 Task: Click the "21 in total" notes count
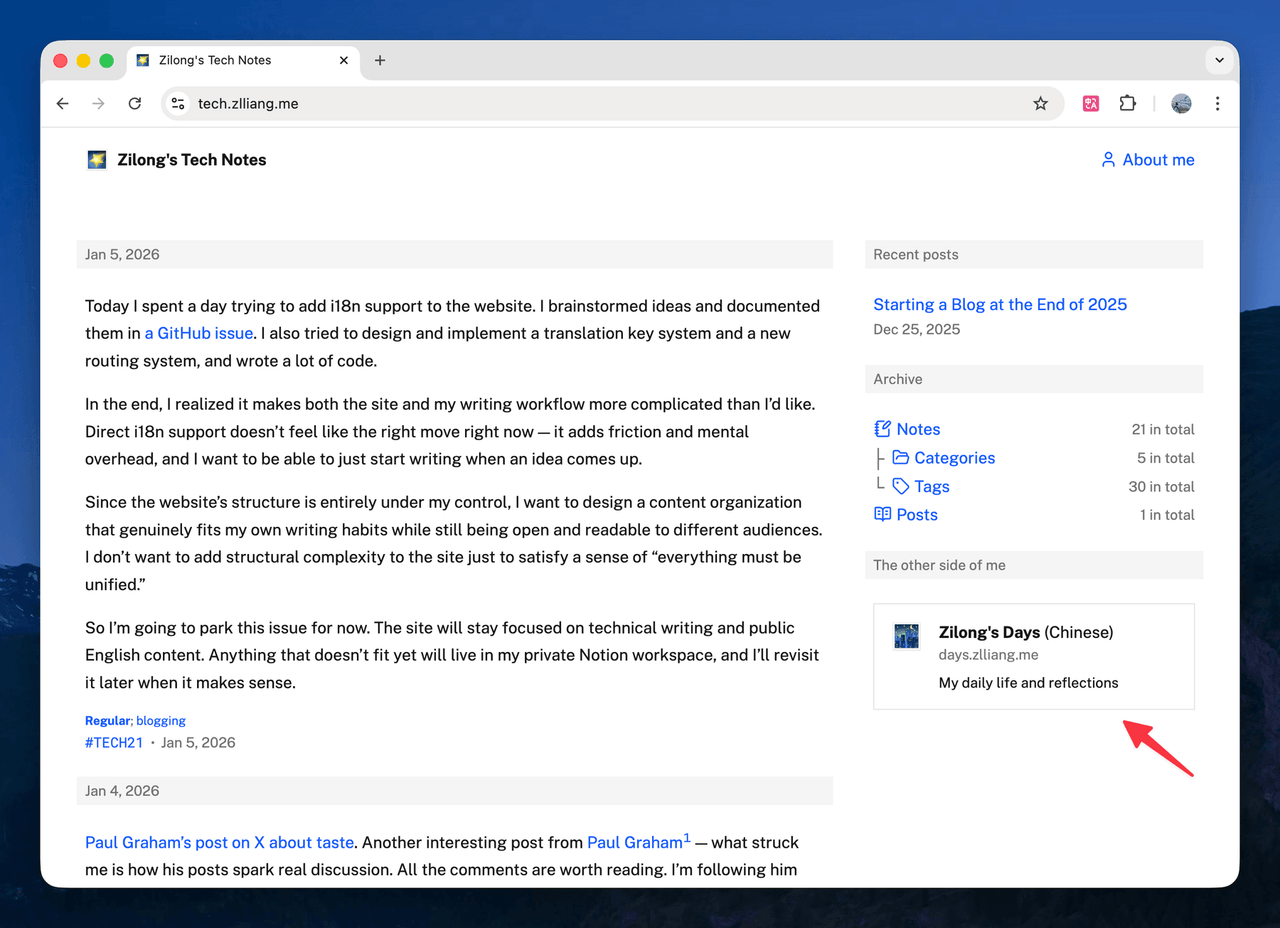[x=1163, y=430]
